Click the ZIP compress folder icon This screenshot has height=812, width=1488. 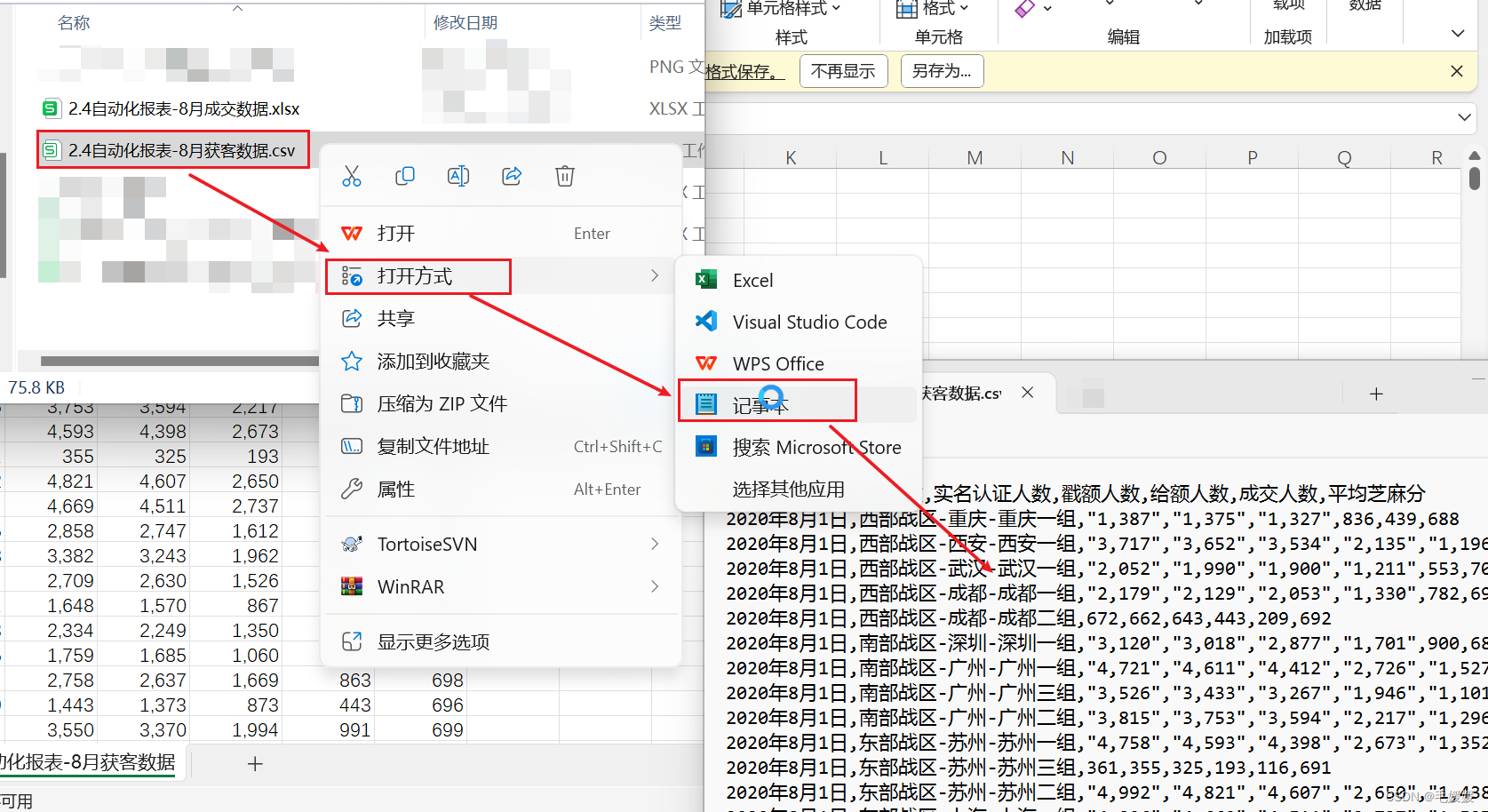pos(352,403)
